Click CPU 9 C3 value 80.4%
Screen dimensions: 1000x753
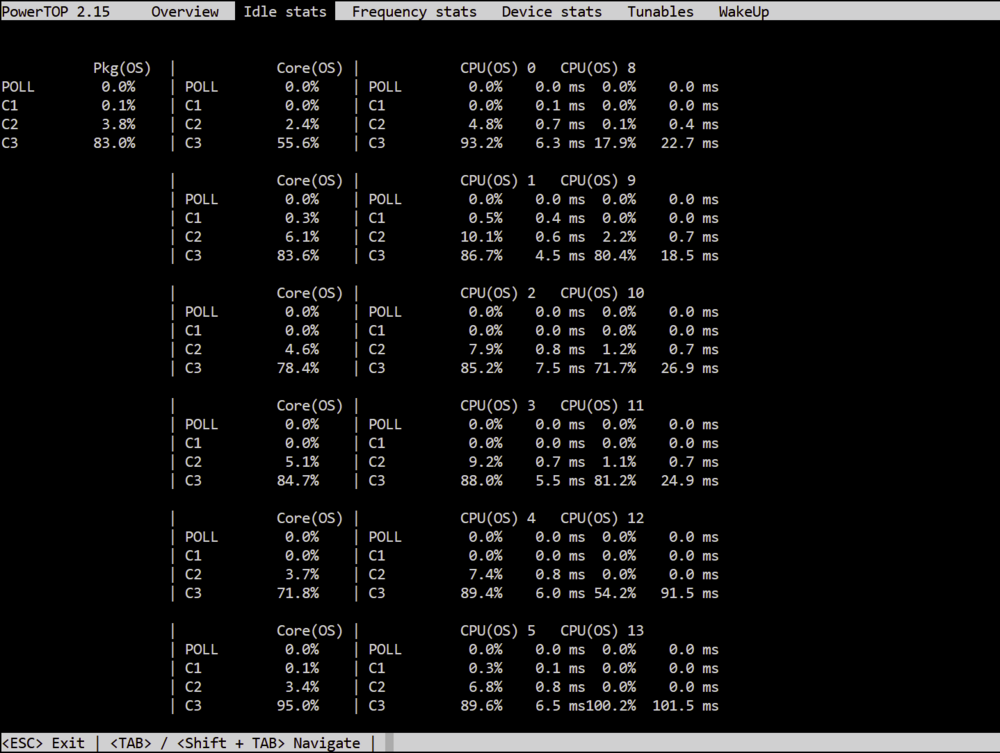(615, 256)
